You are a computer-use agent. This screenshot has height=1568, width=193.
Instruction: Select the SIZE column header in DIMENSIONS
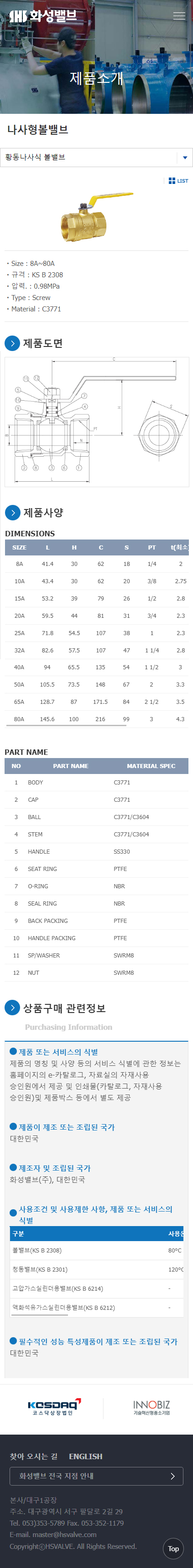click(20, 547)
